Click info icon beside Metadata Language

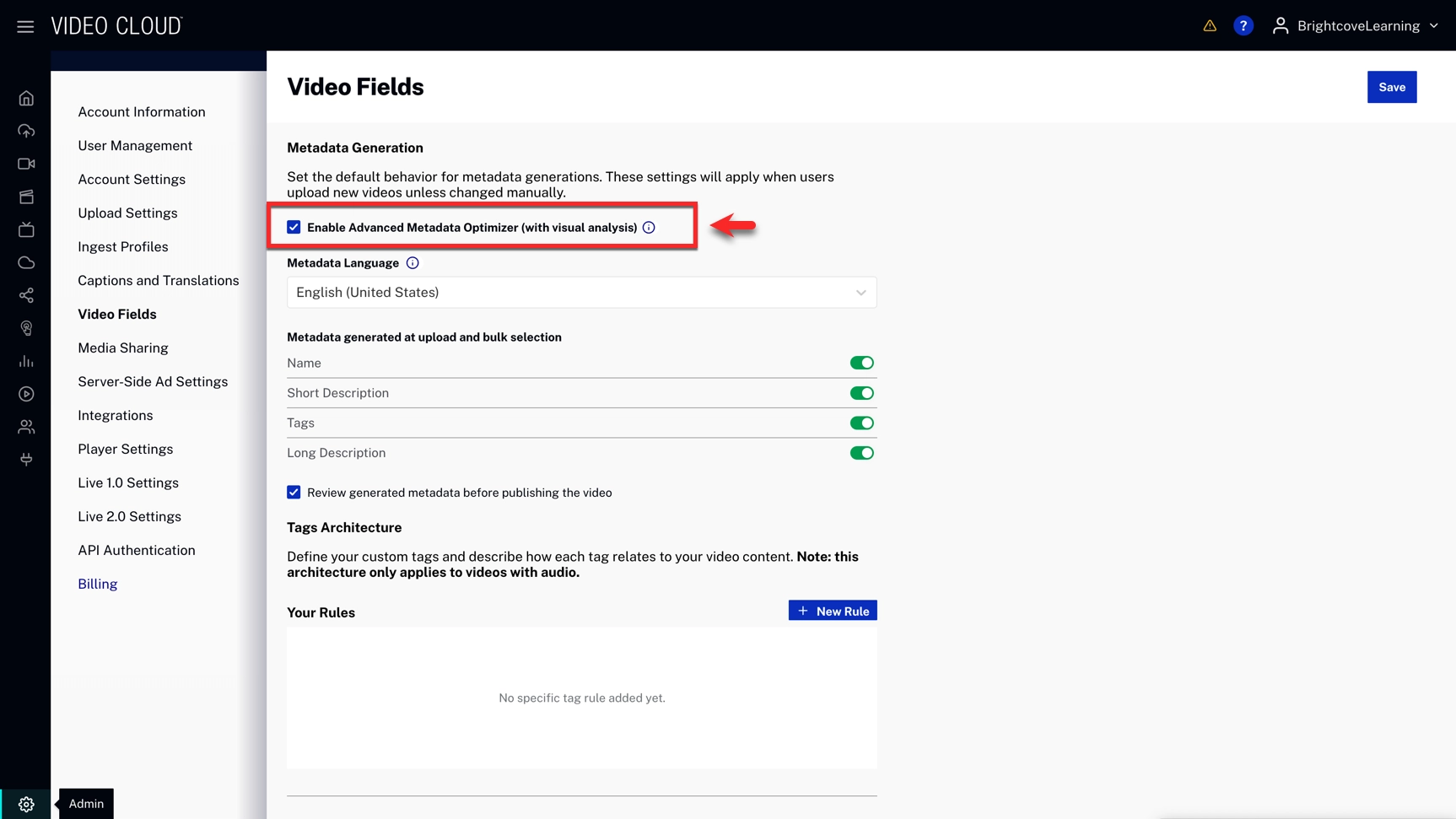coord(413,263)
